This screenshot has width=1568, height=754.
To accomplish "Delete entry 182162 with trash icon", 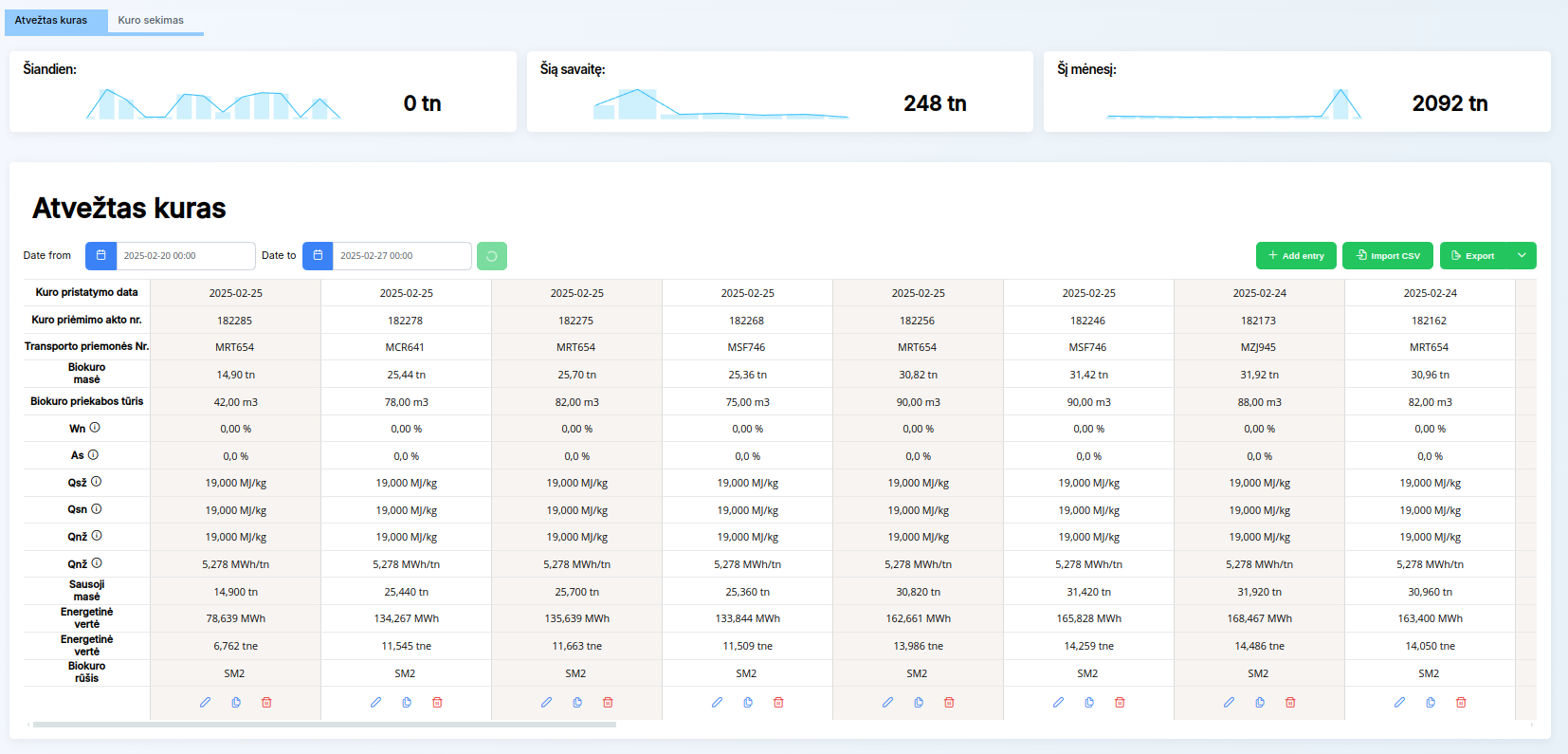I will point(1461,703).
